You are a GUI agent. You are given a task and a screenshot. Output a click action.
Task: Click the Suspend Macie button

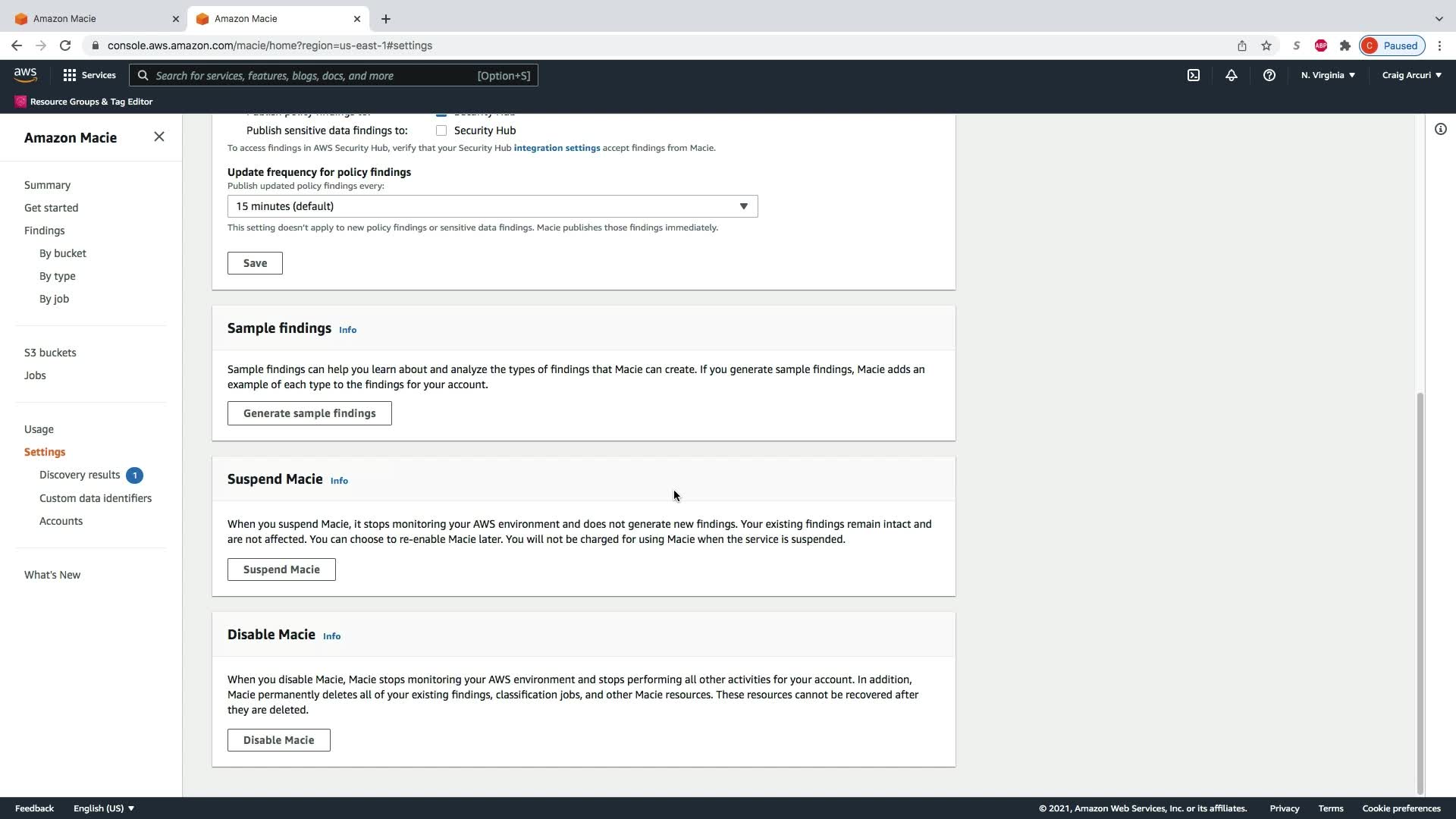281,570
